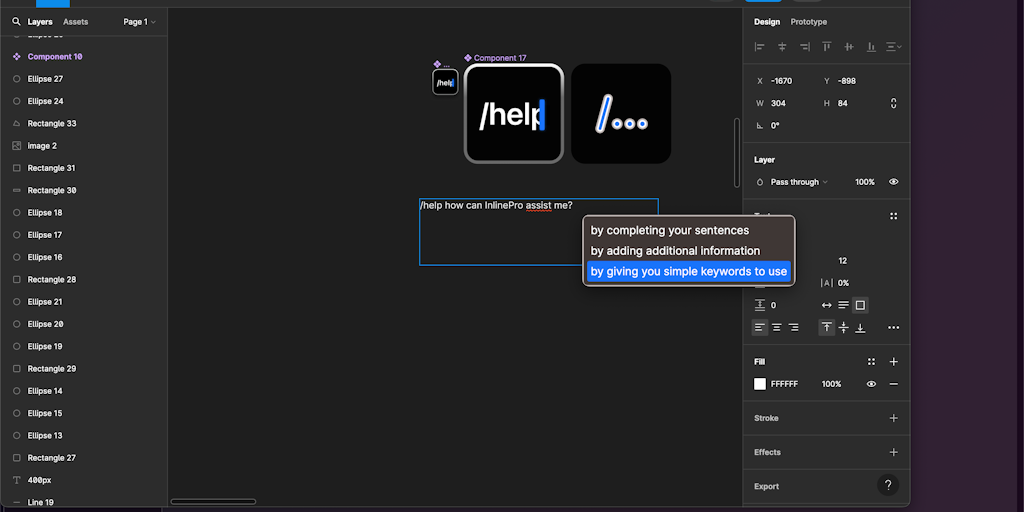
Task: Expand the distribute spacing options dropdown
Action: point(894,47)
